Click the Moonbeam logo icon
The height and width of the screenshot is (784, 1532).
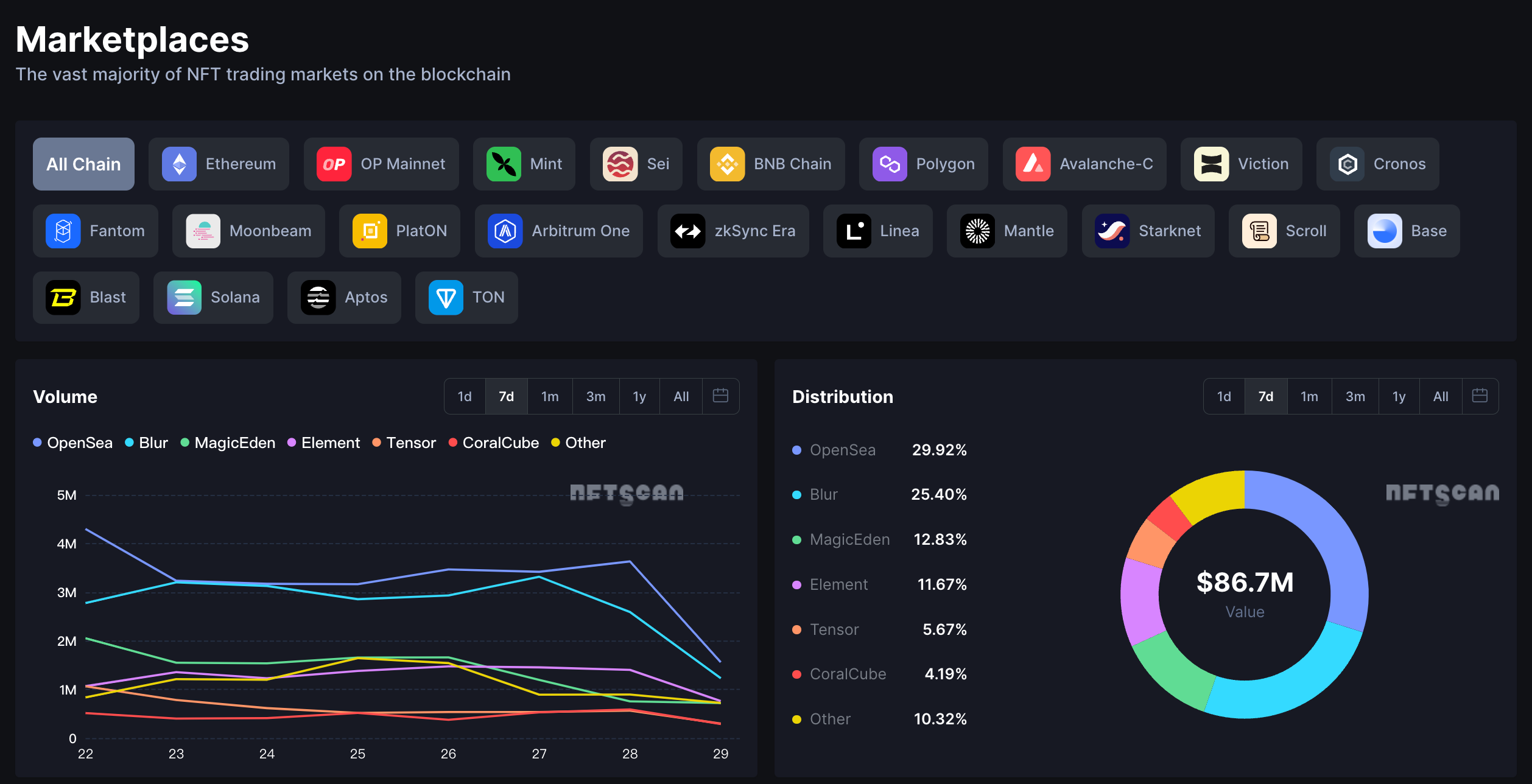pyautogui.click(x=203, y=231)
